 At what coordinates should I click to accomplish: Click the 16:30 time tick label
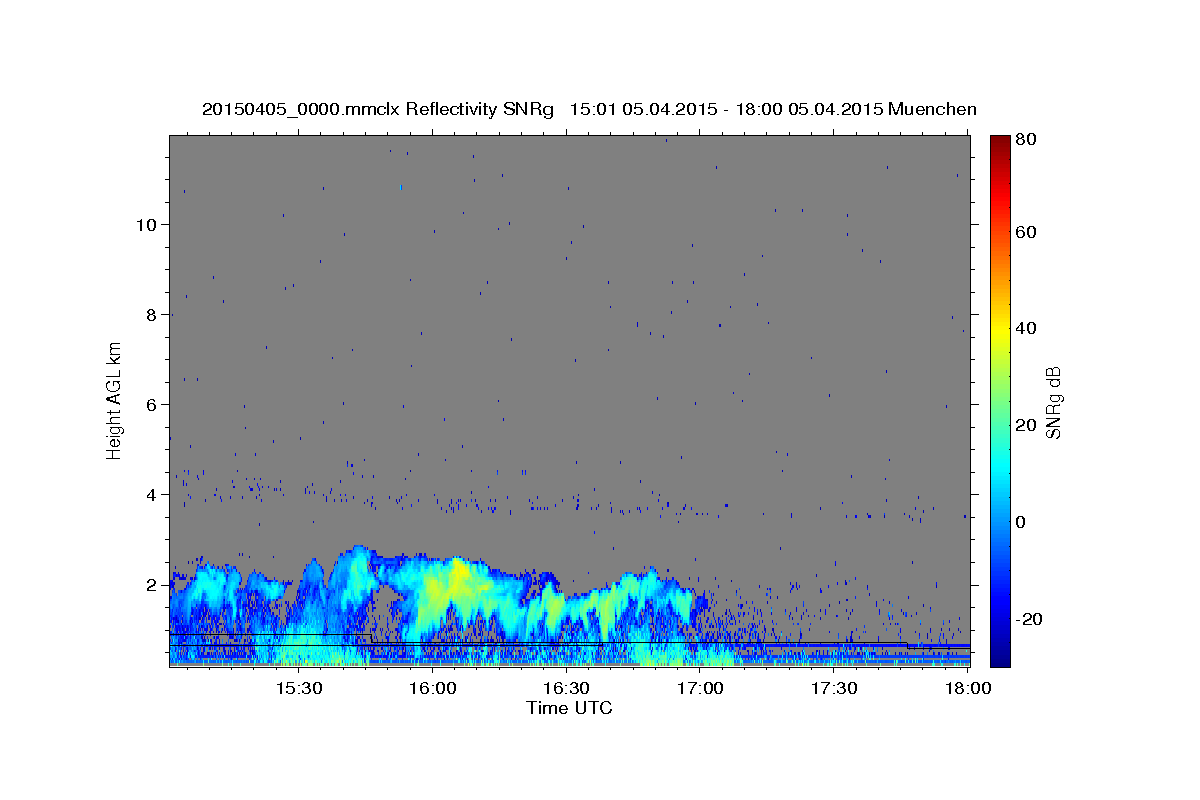(567, 688)
